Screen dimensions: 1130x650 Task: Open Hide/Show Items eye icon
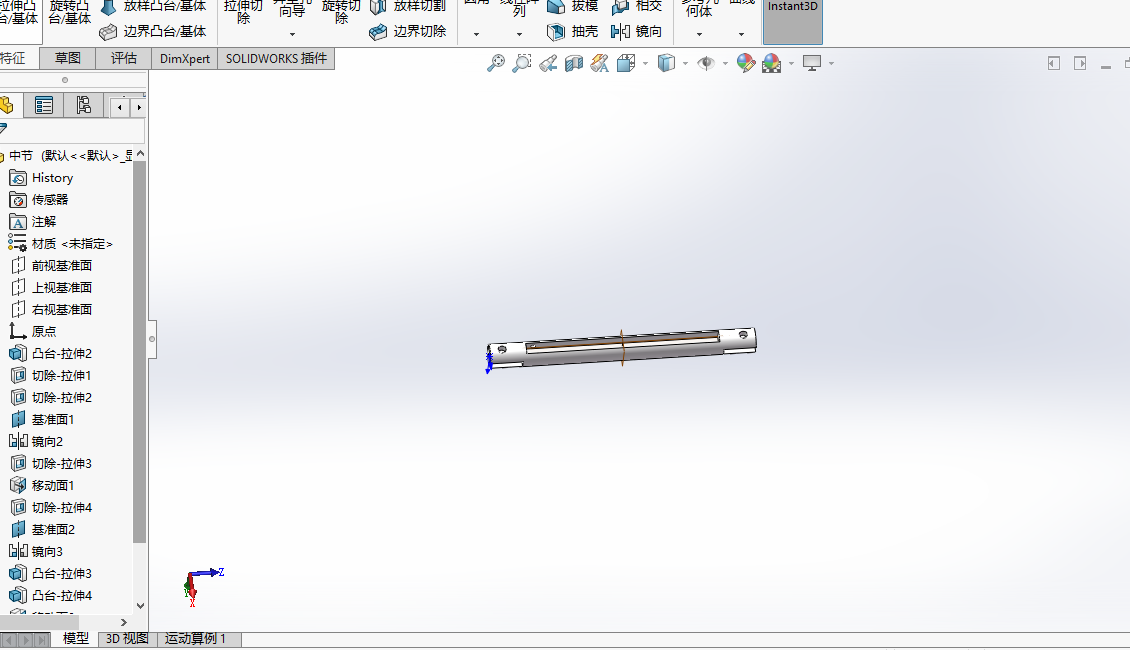coord(706,63)
